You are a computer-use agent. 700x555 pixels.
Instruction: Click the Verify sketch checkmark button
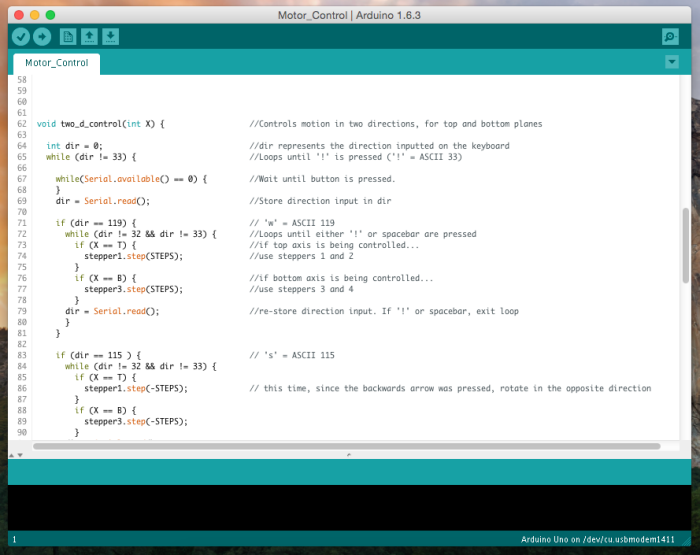click(21, 37)
